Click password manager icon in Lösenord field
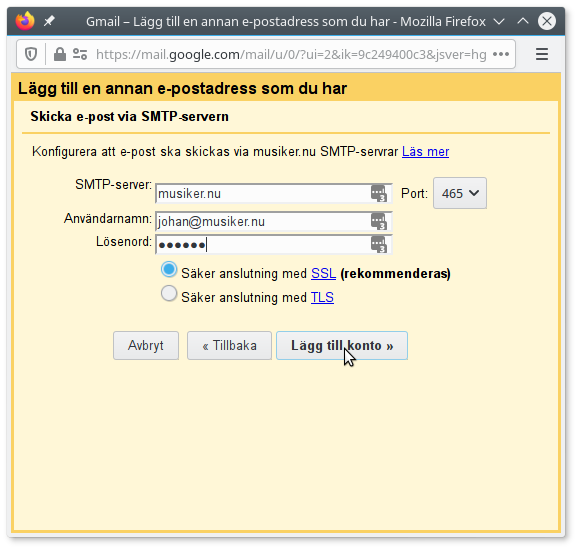 [x=379, y=244]
